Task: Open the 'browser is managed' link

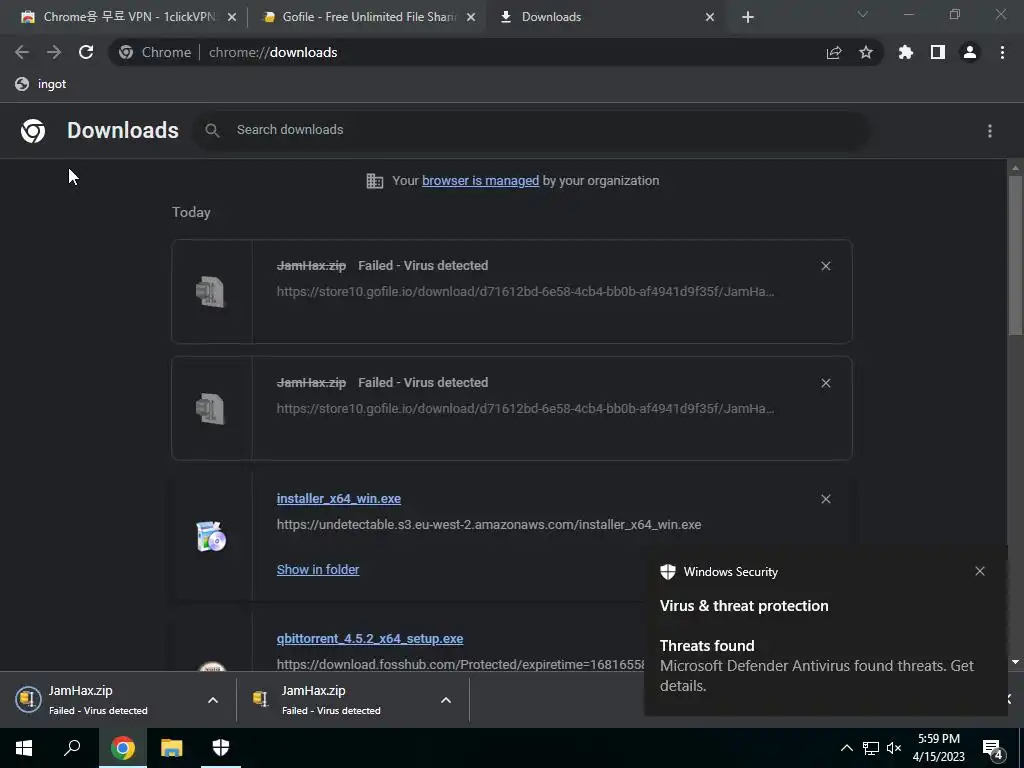Action: point(481,181)
